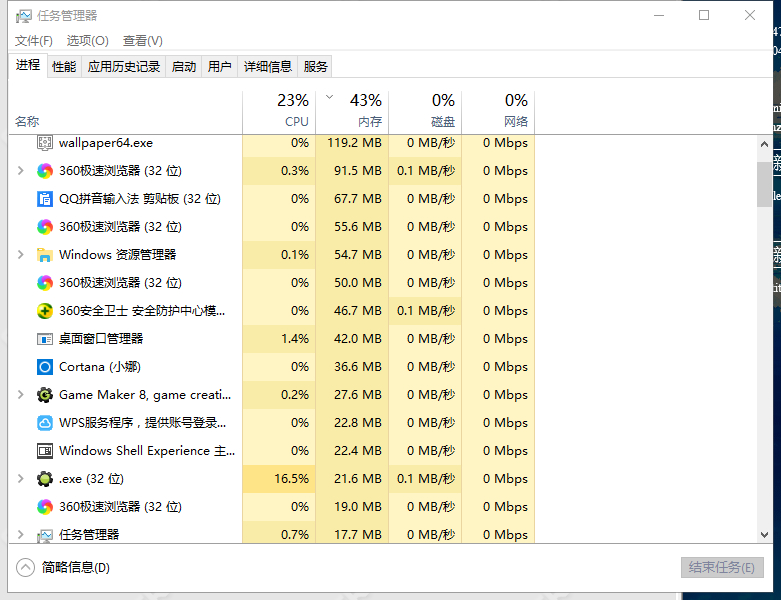Switch to the 启动 tab
Screen dimensions: 781x600
click(184, 66)
